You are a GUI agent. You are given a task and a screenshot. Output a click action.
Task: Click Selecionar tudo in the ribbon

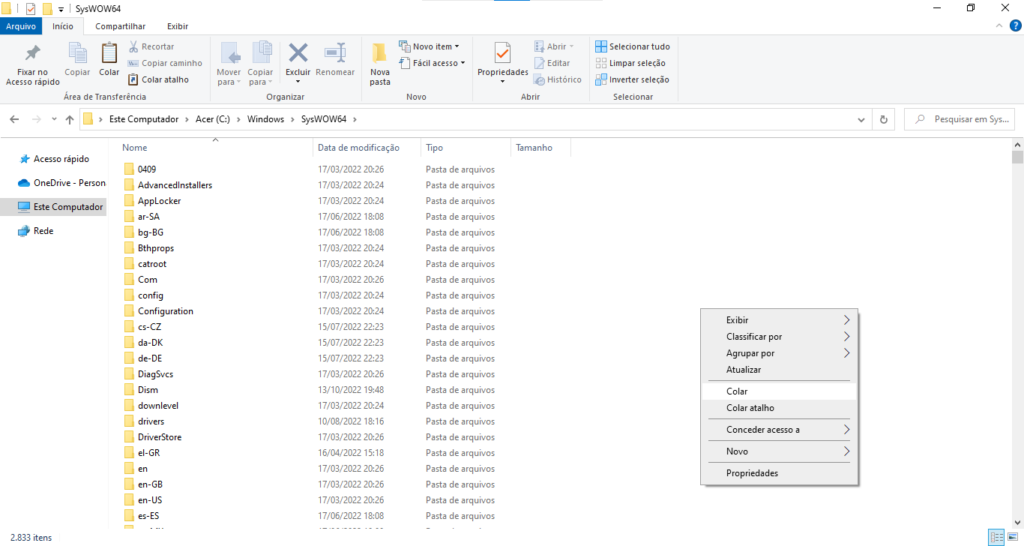tap(632, 46)
